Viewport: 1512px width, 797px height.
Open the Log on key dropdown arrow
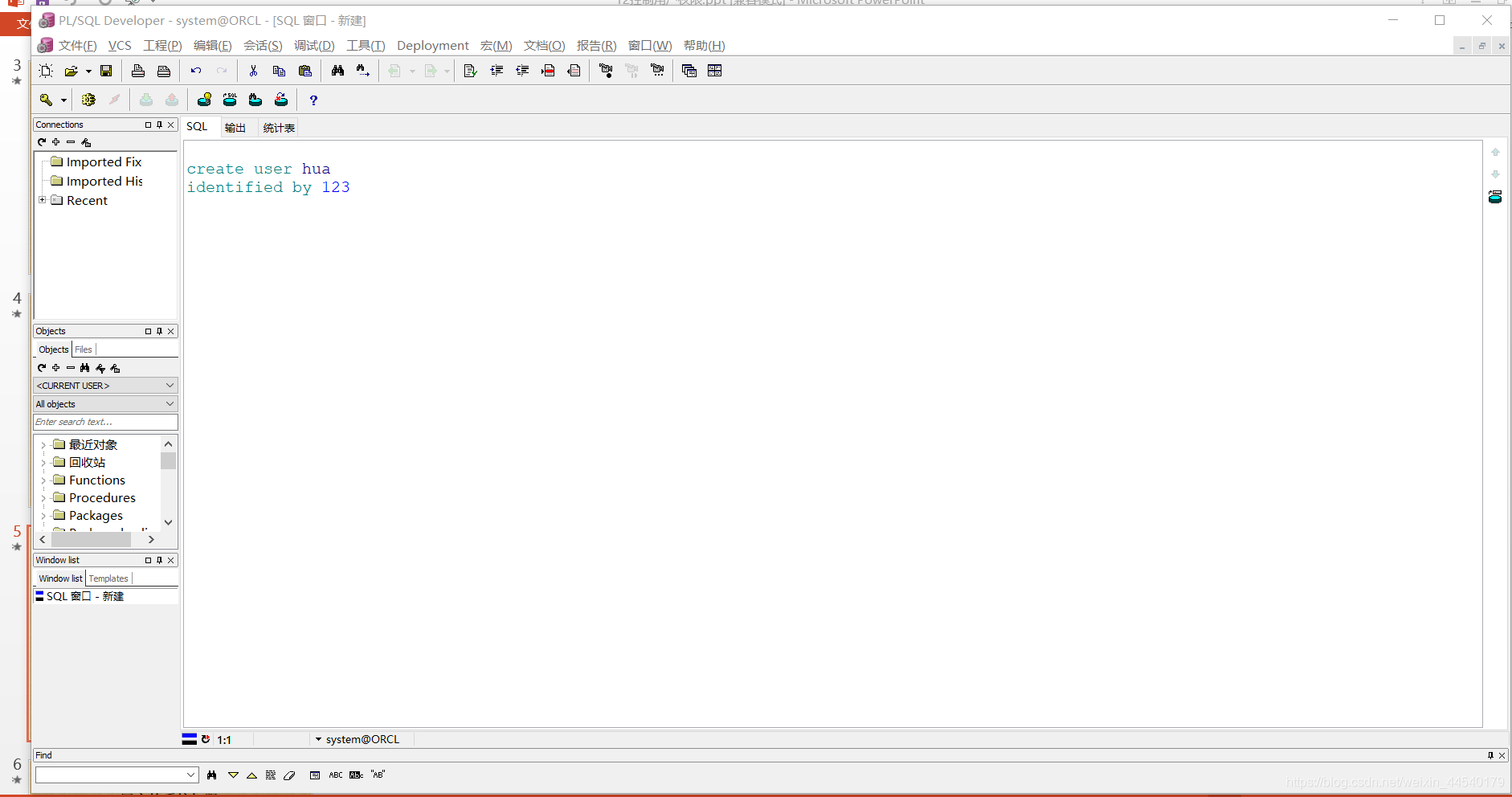pyautogui.click(x=63, y=100)
